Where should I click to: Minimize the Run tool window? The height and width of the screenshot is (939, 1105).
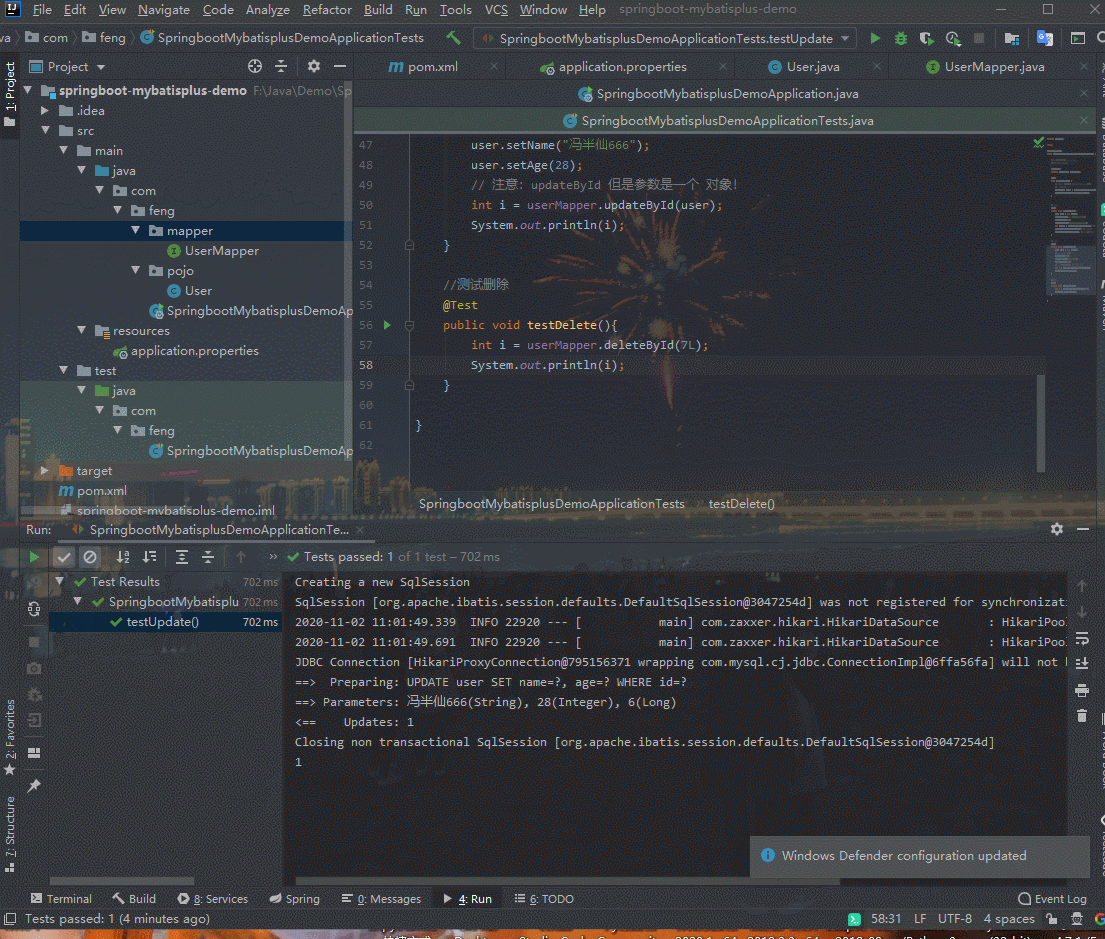(1083, 529)
